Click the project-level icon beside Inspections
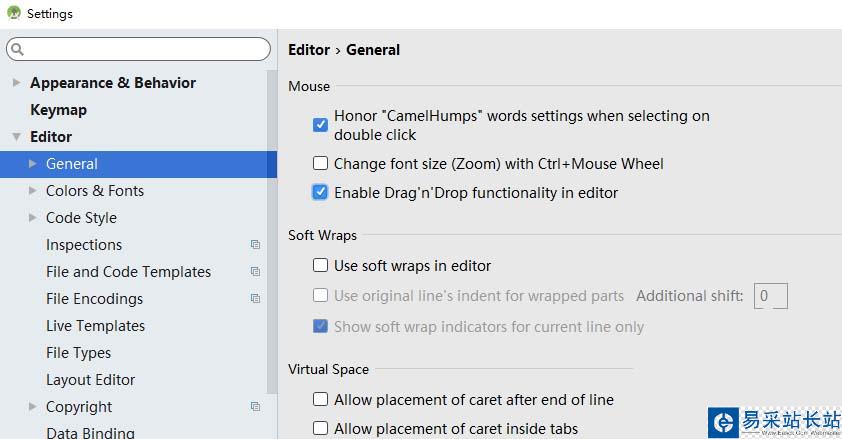The height and width of the screenshot is (439, 842). [x=255, y=245]
